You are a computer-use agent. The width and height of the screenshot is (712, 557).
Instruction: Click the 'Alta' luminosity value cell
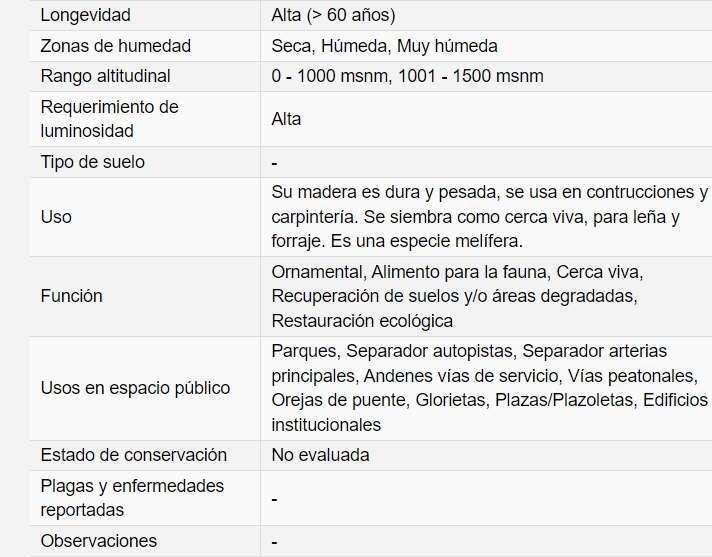click(286, 119)
